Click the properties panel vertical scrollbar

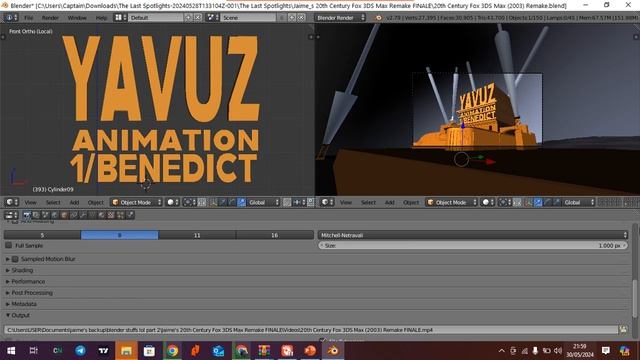pyautogui.click(x=634, y=298)
